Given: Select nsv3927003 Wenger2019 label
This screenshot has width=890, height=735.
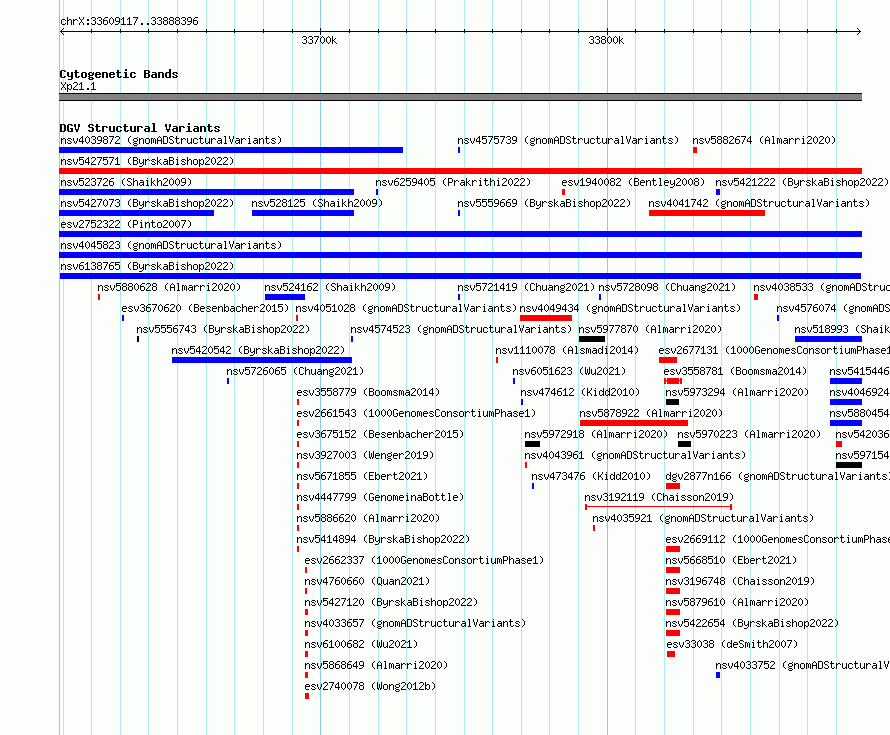Looking at the screenshot, I should 365,455.
